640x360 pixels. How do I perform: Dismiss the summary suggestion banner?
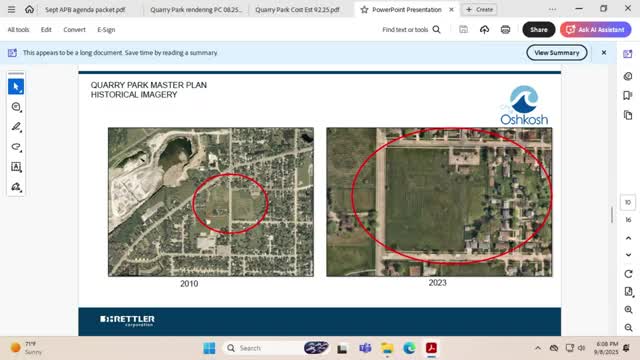[604, 53]
